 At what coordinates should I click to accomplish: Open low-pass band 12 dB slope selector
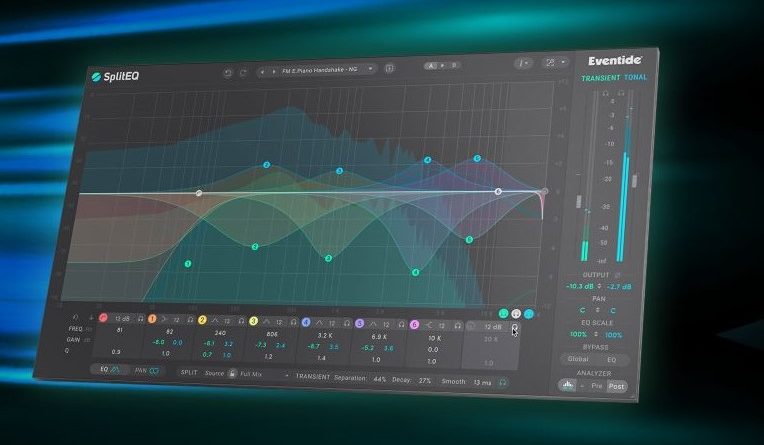coord(493,327)
